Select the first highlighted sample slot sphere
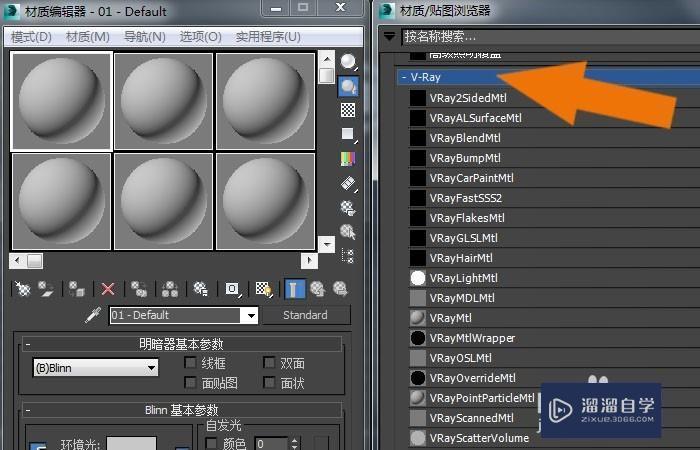The image size is (700, 450). [x=61, y=101]
